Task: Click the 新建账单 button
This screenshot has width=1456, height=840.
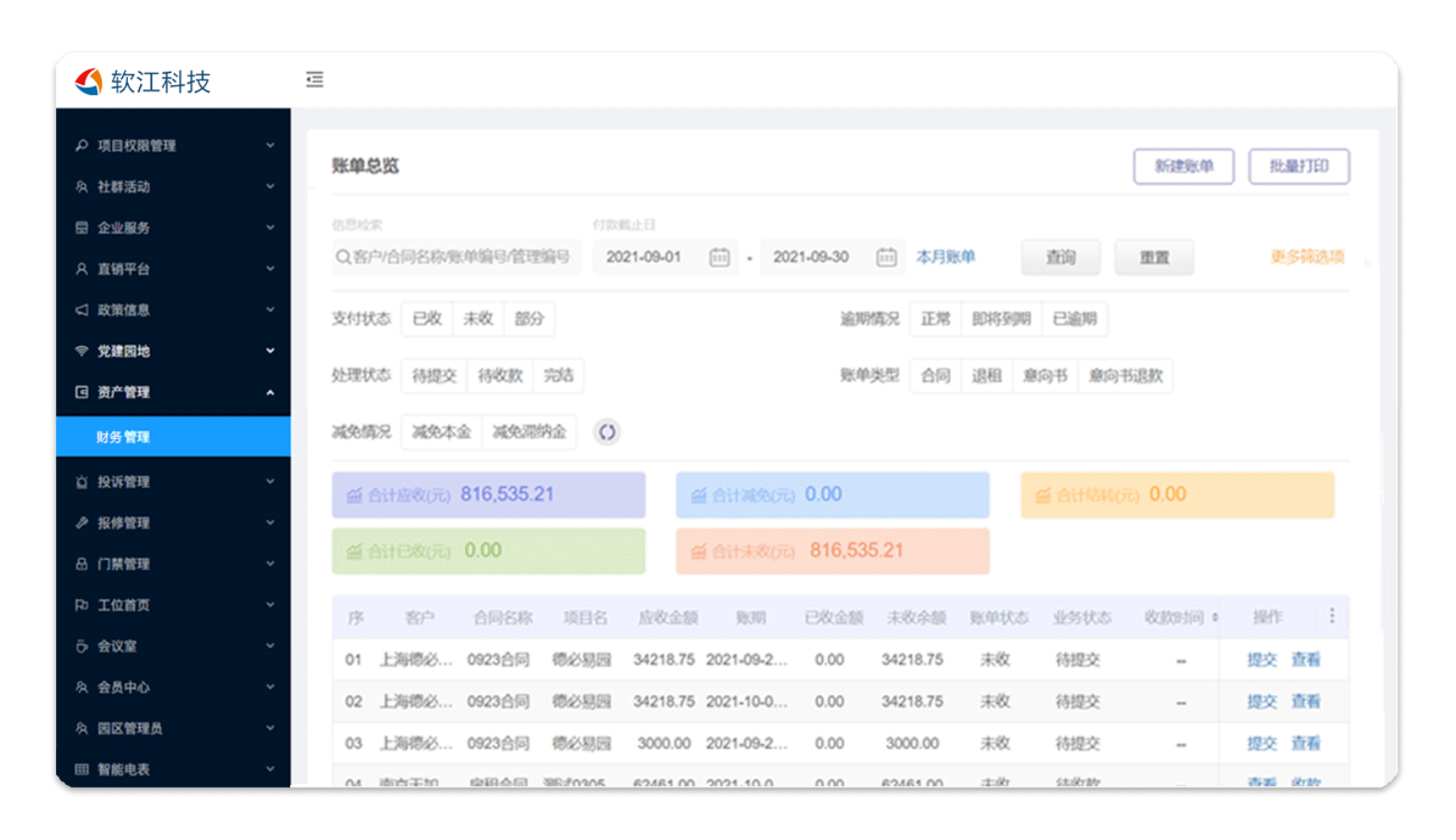Action: tap(1183, 166)
